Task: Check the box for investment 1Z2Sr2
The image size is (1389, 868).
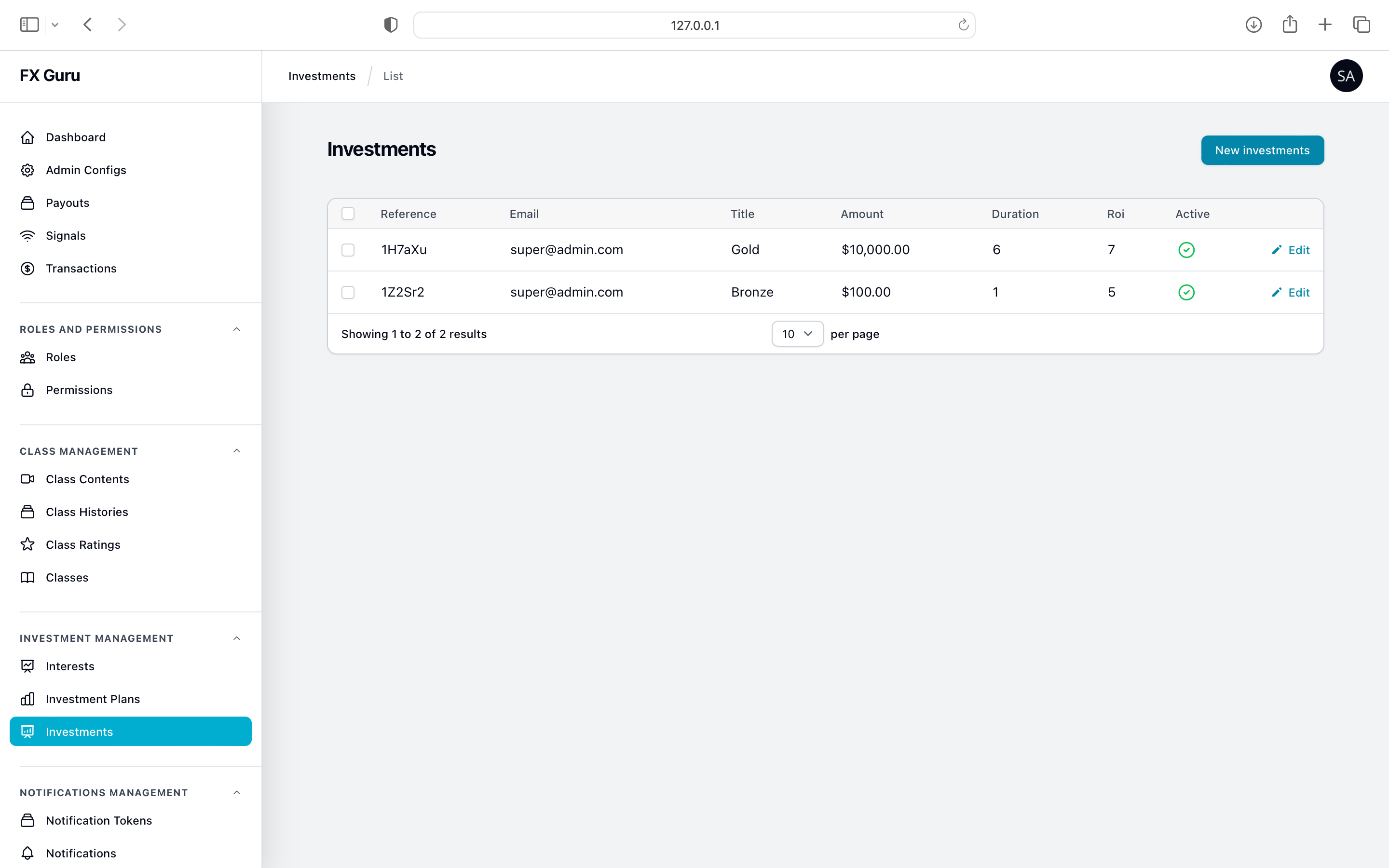Action: tap(348, 292)
